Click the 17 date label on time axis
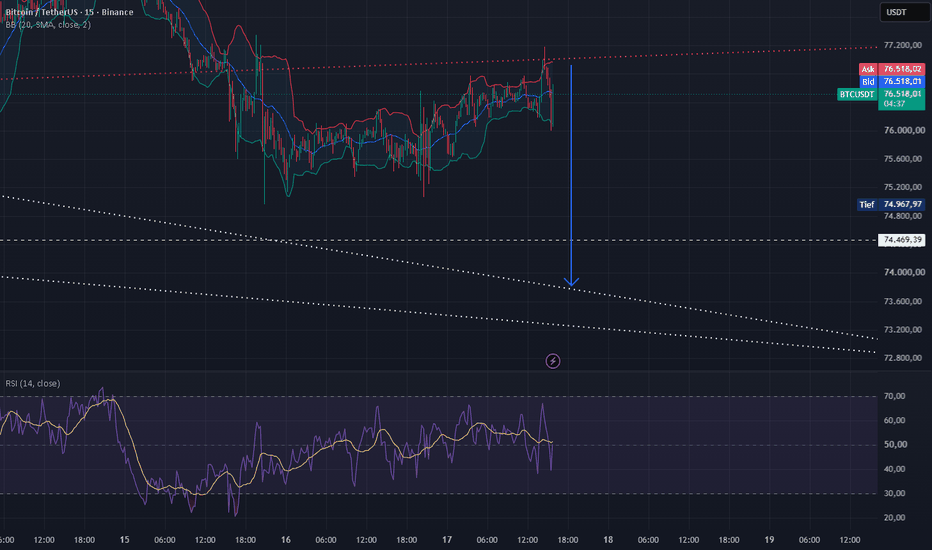 point(447,540)
